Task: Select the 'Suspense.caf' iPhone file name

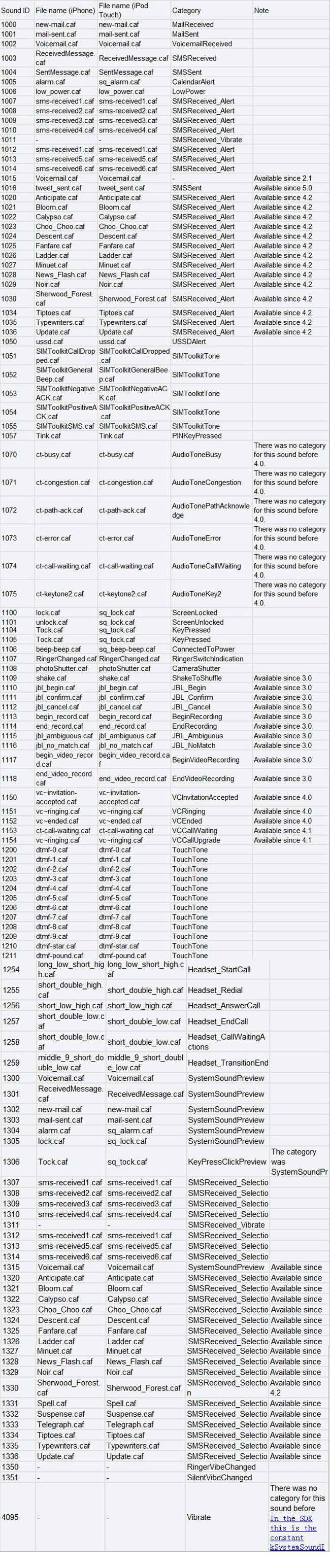Action: click(61, 1414)
